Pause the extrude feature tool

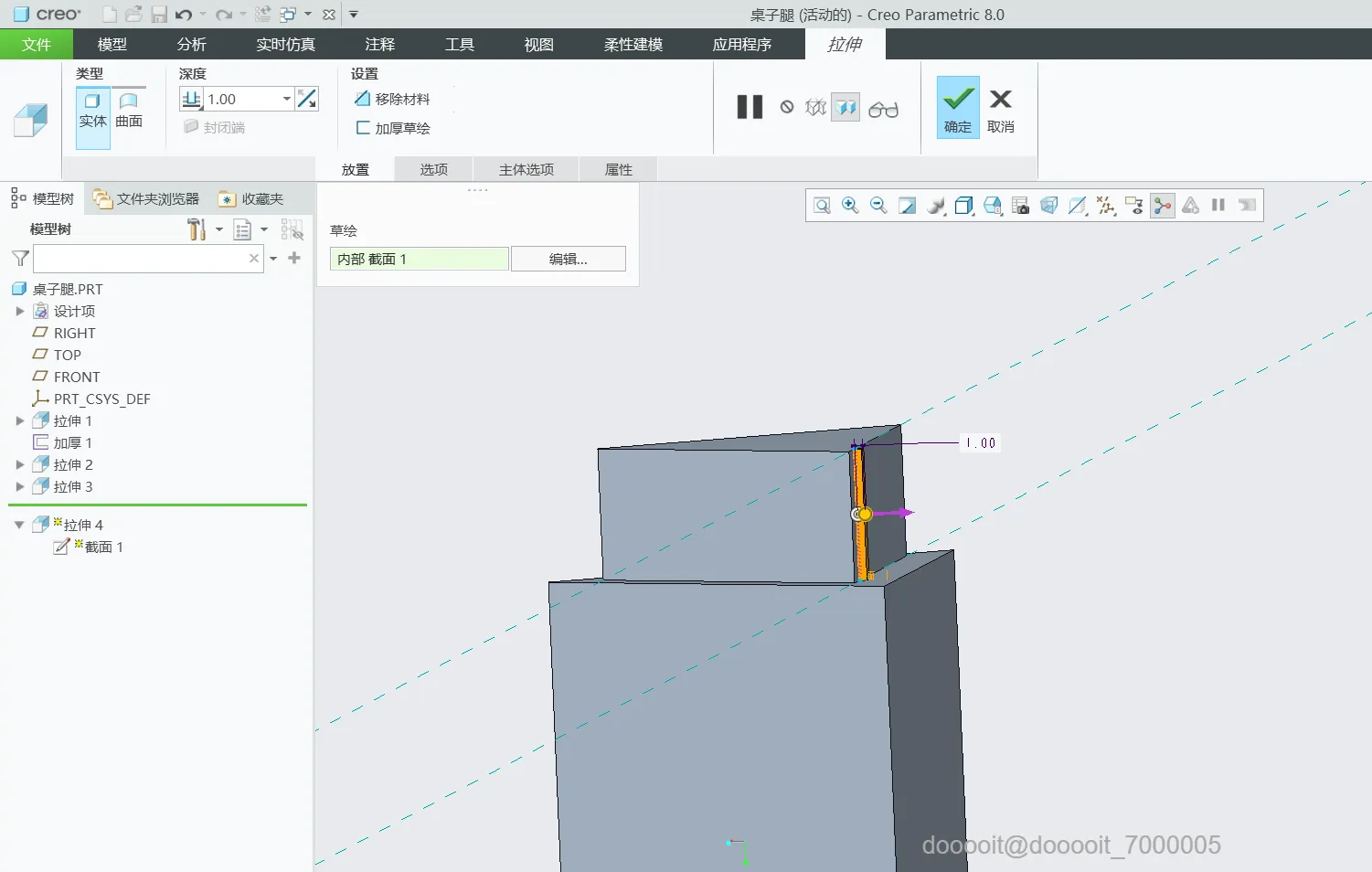pos(750,108)
